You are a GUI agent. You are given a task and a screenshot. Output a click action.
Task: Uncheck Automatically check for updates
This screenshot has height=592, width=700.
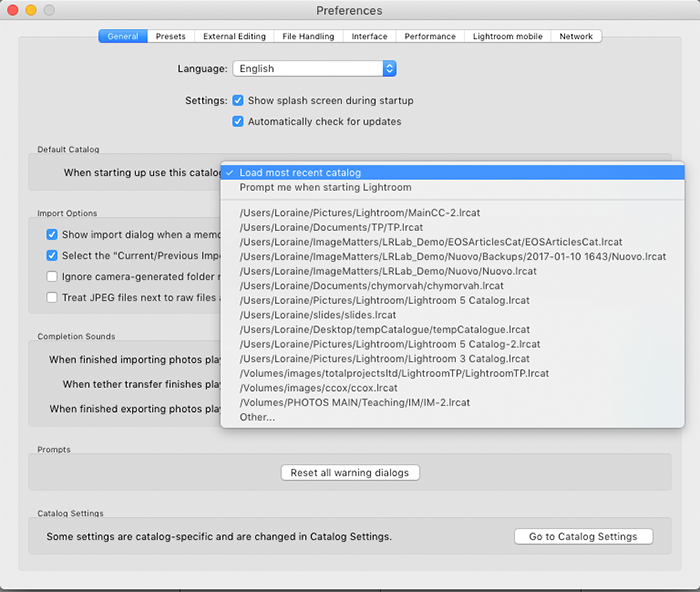coord(238,121)
